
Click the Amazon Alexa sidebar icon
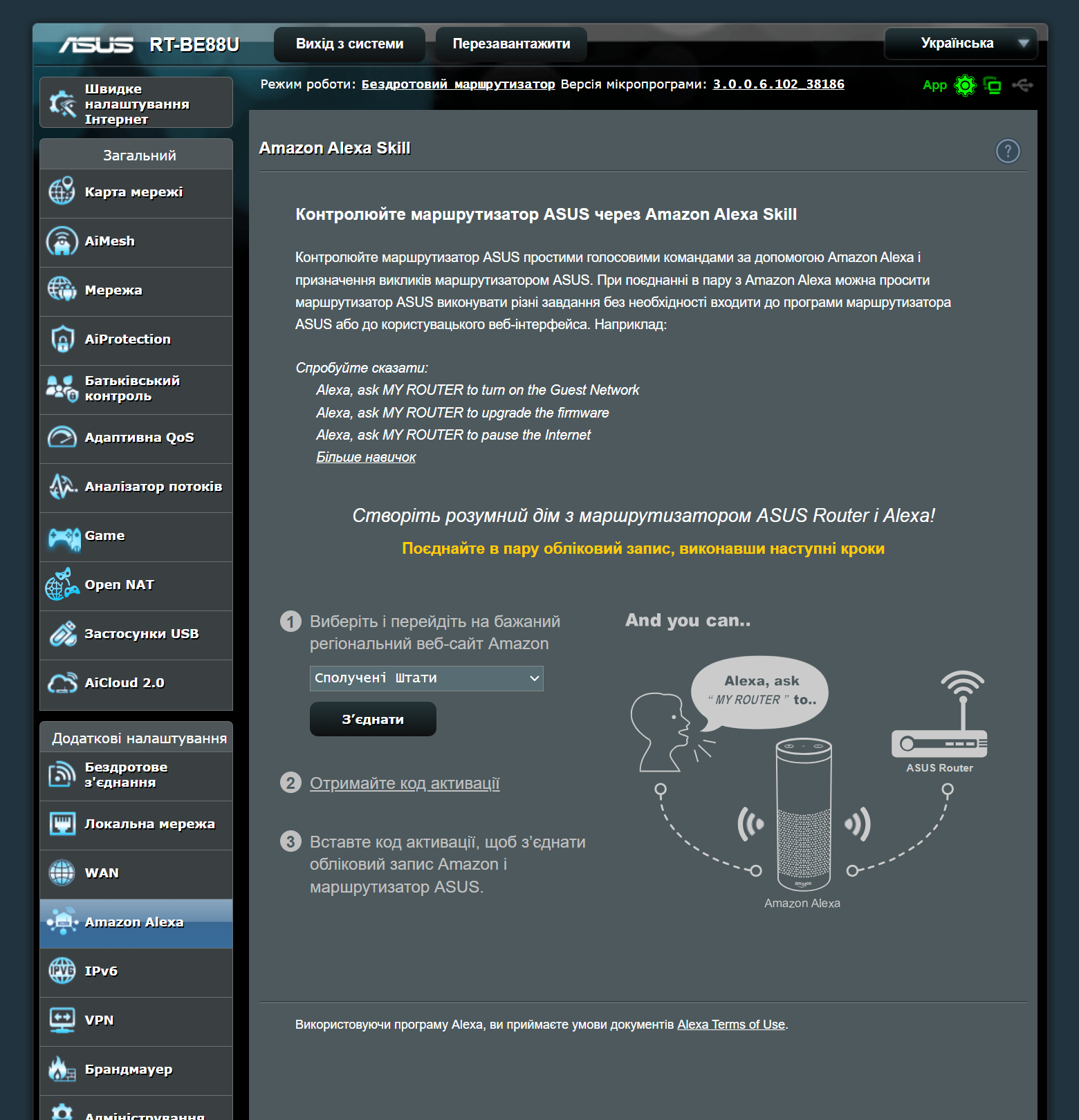(62, 922)
